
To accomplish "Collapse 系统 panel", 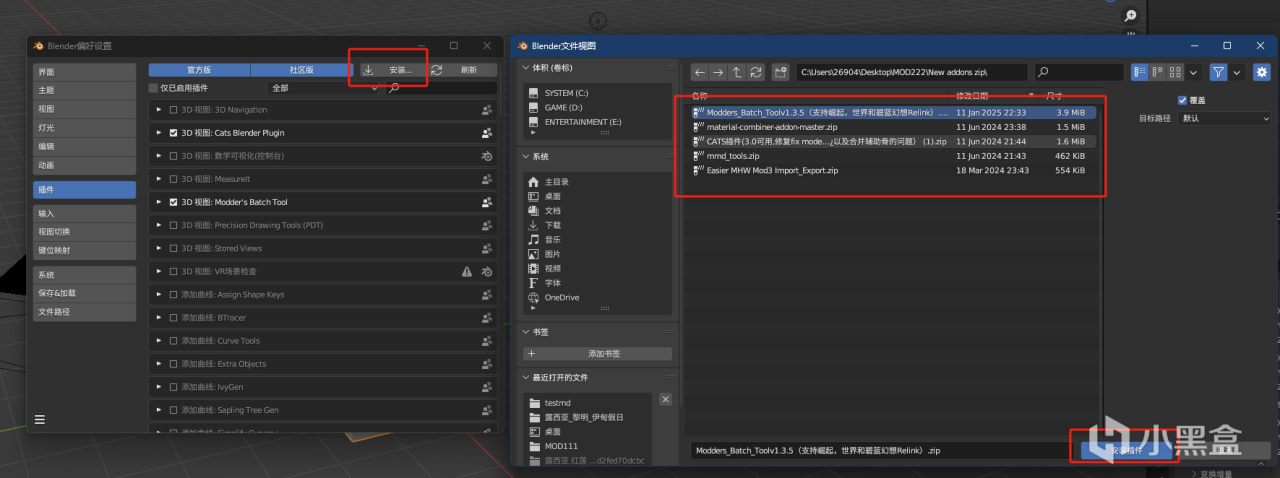I will [x=528, y=157].
